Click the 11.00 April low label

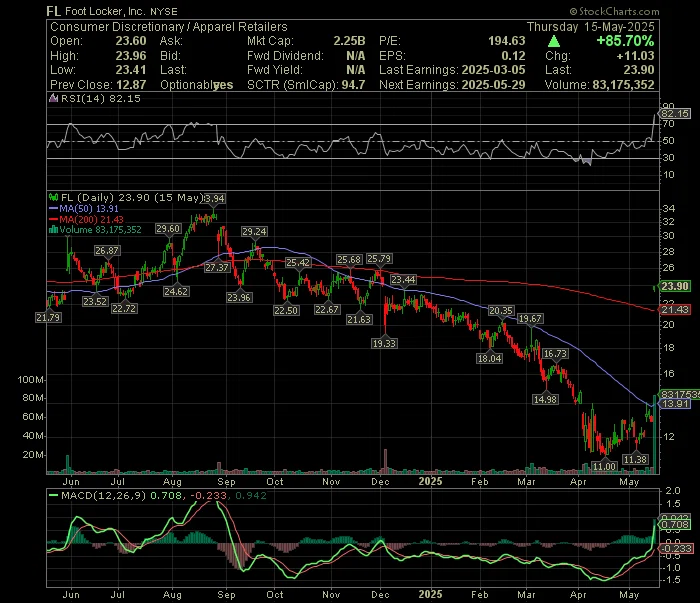604,466
